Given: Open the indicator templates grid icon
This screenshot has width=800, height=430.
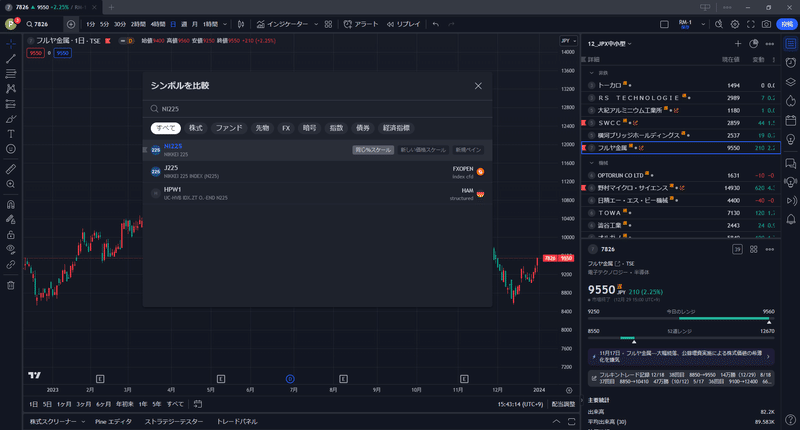Looking at the screenshot, I should [x=328, y=24].
